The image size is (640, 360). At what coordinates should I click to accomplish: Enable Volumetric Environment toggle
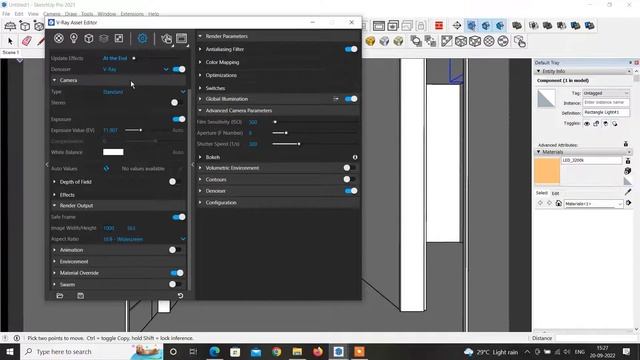click(349, 168)
